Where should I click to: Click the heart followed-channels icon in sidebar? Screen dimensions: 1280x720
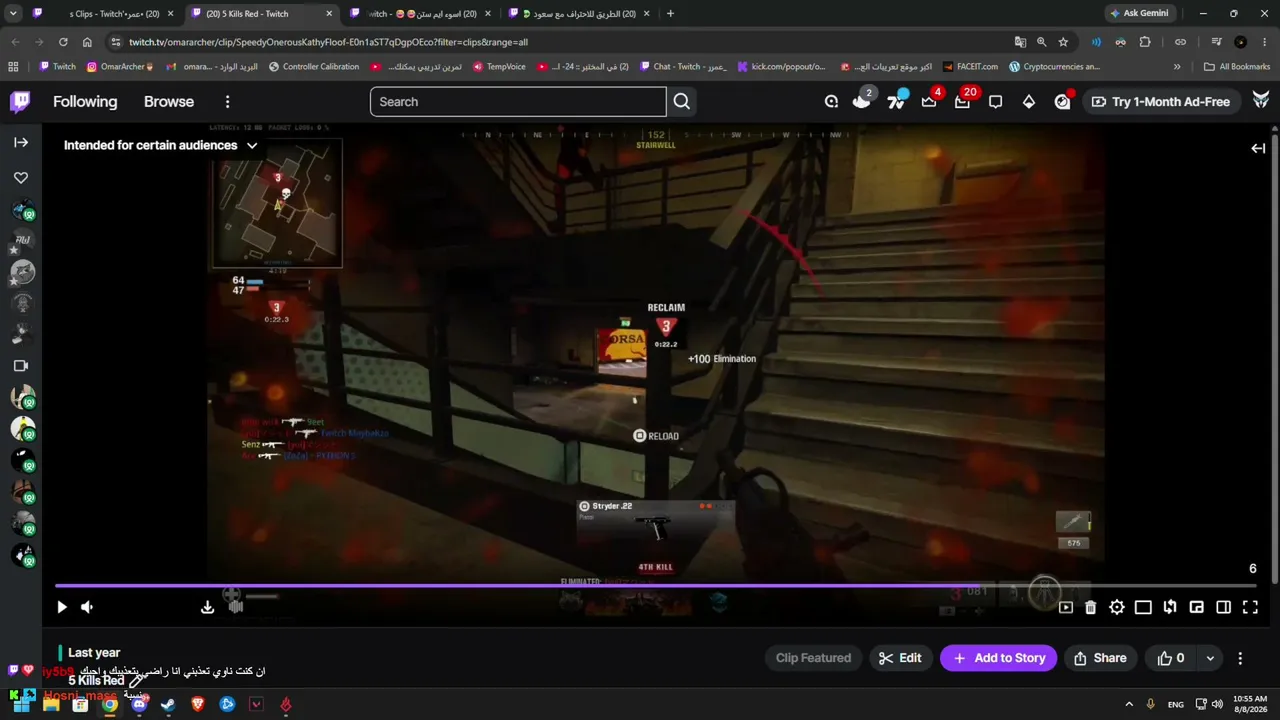(21, 178)
